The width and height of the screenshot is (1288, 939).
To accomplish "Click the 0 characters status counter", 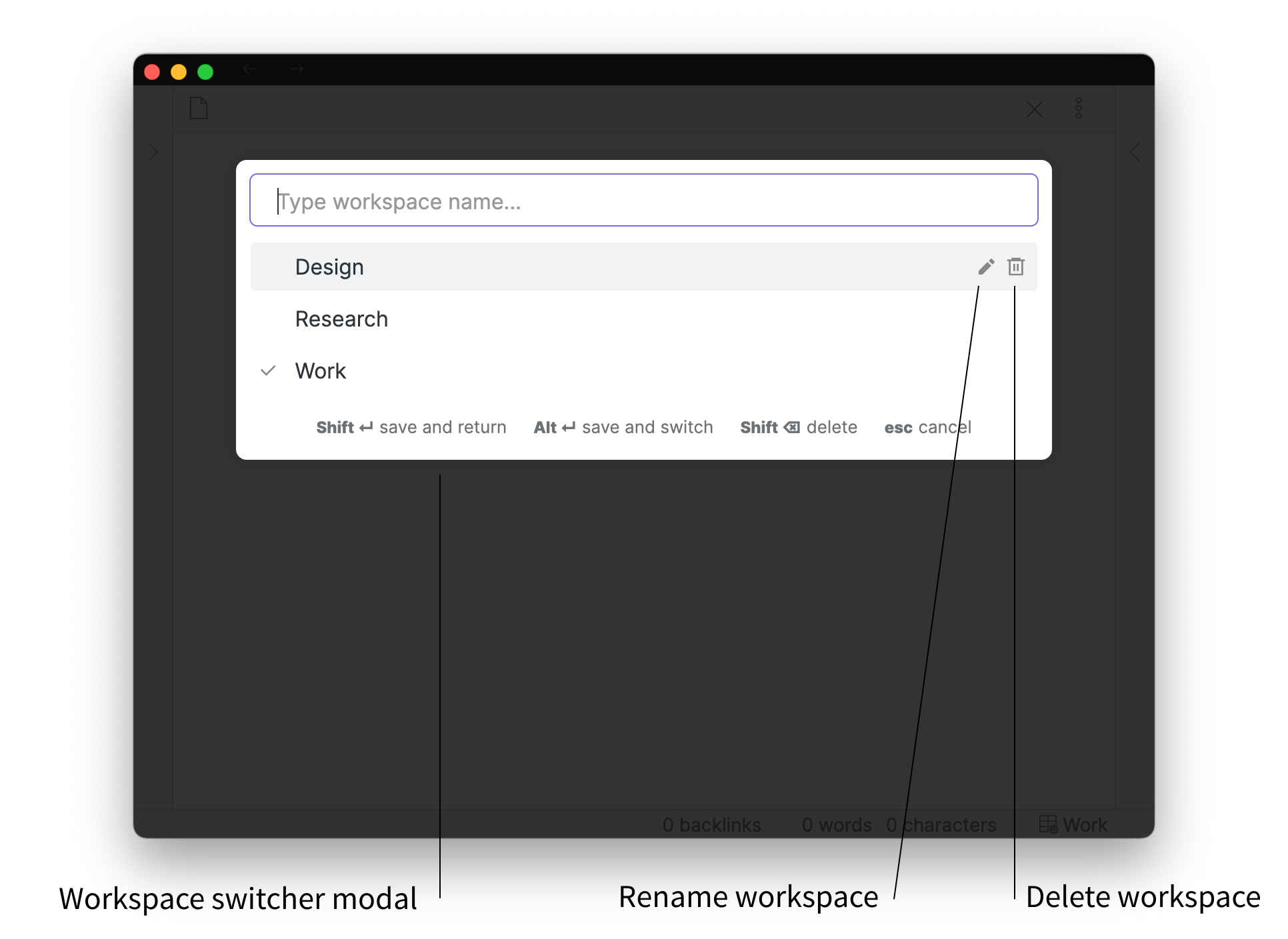I will coord(941,825).
